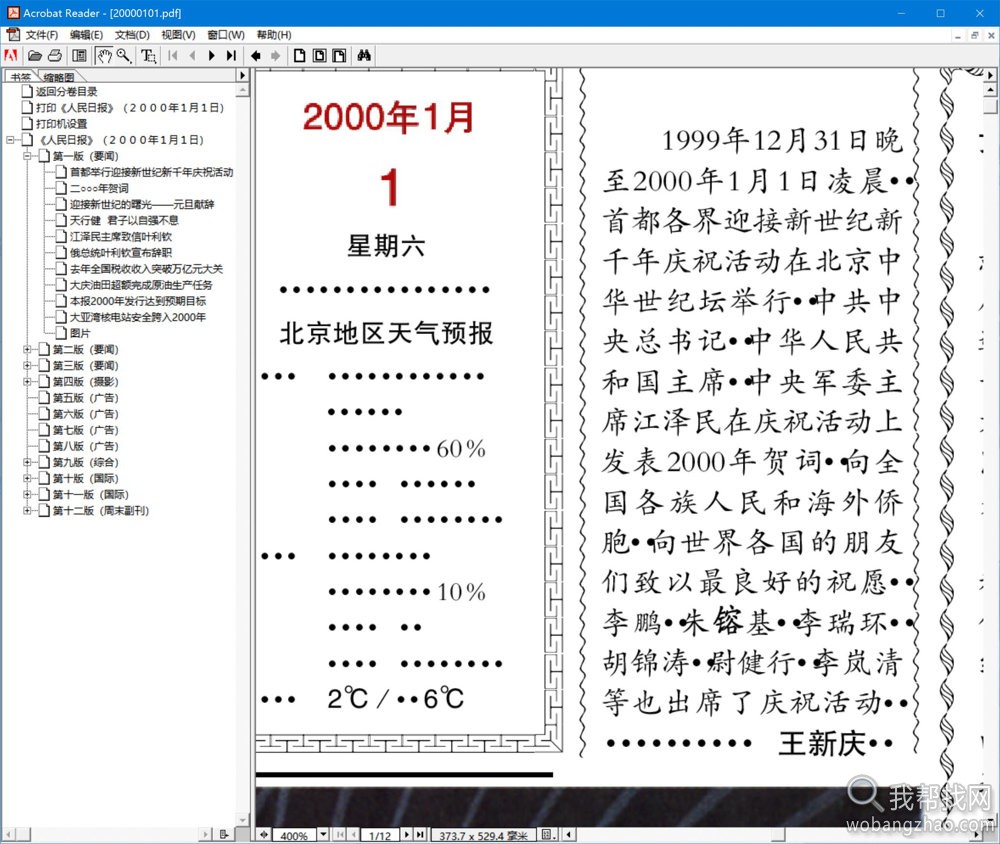Go to previous page using toolbar
This screenshot has width=1000, height=844.
(x=192, y=56)
